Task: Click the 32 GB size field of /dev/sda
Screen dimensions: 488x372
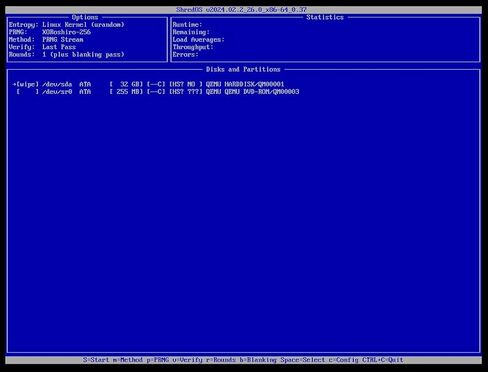Action: click(x=126, y=84)
